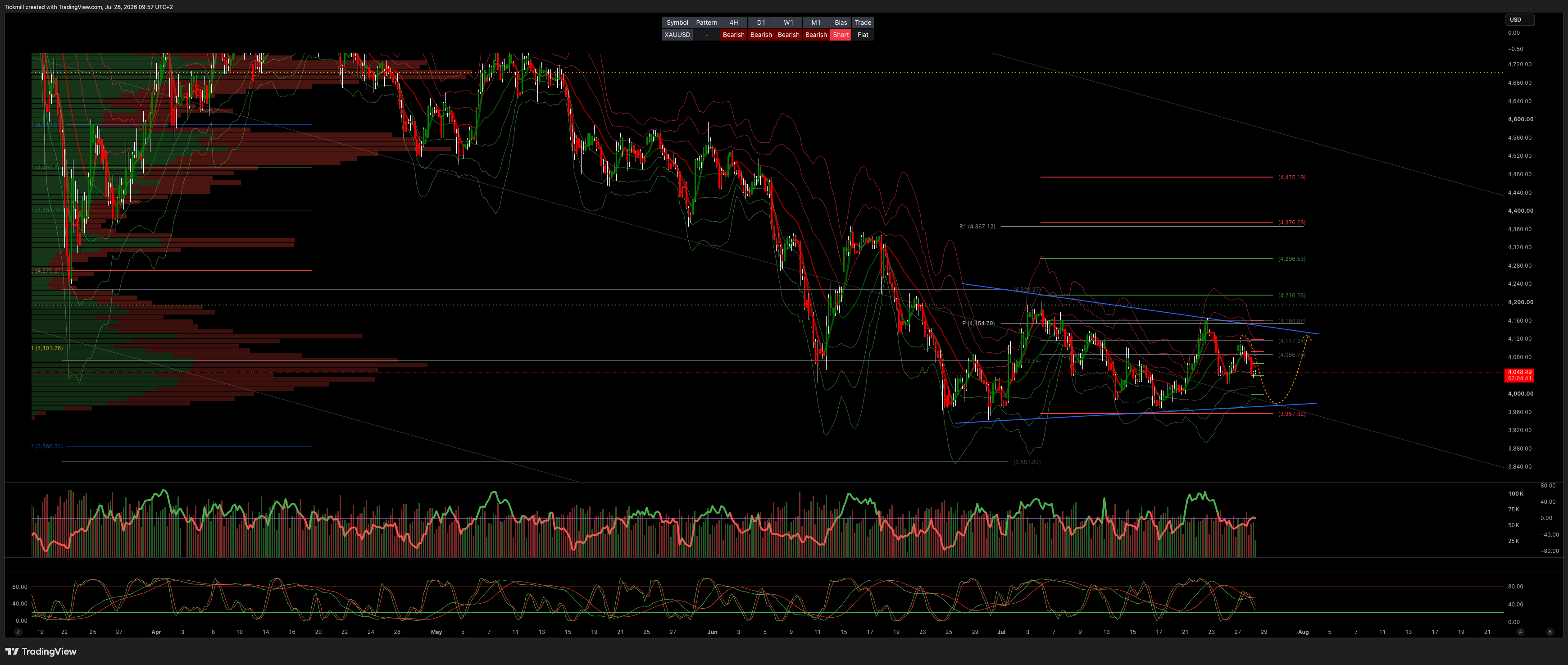This screenshot has height=665, width=1568.
Task: Open the USD currency selector
Action: [1520, 19]
